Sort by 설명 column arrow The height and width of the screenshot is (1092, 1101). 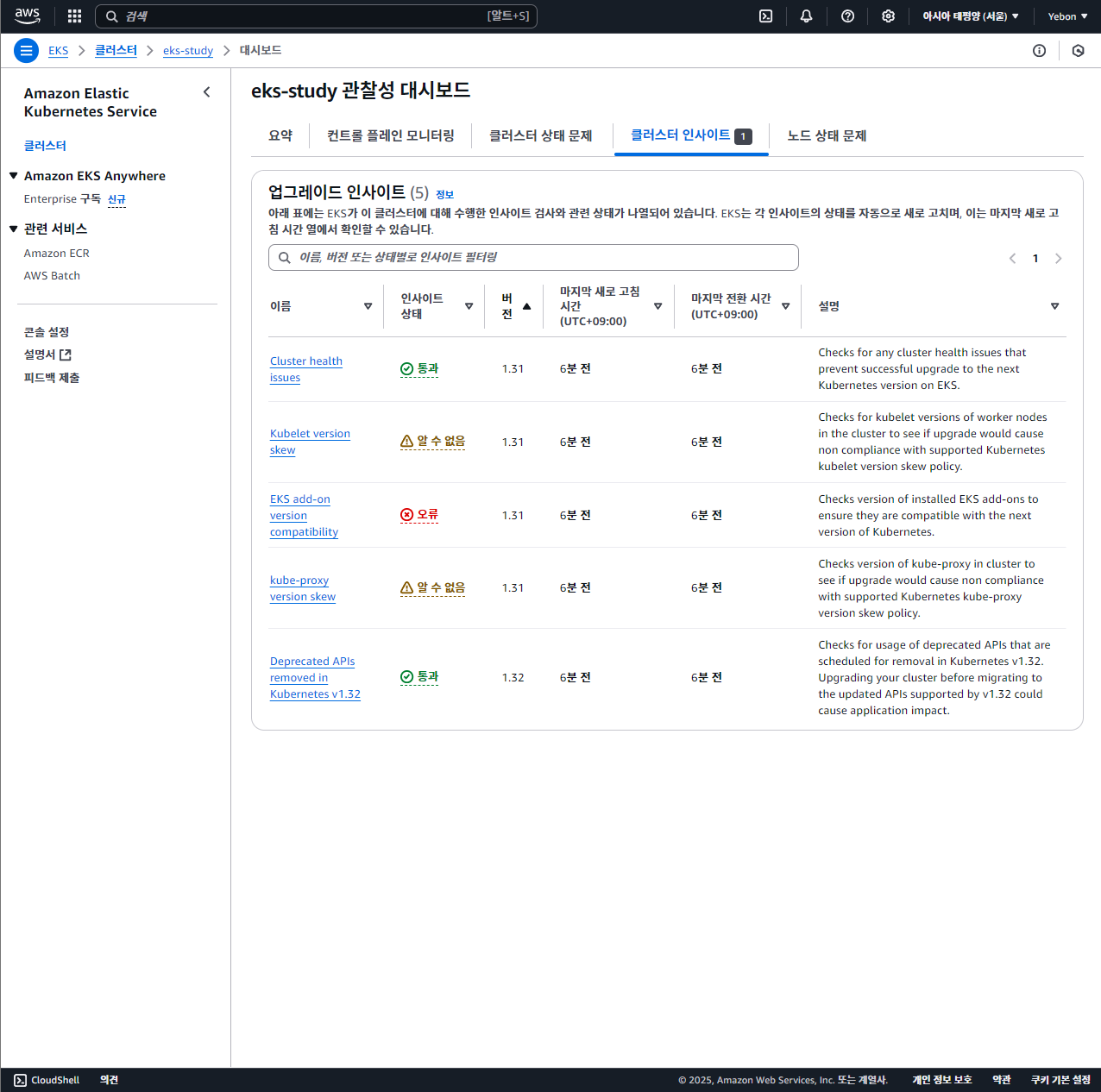pos(1054,306)
